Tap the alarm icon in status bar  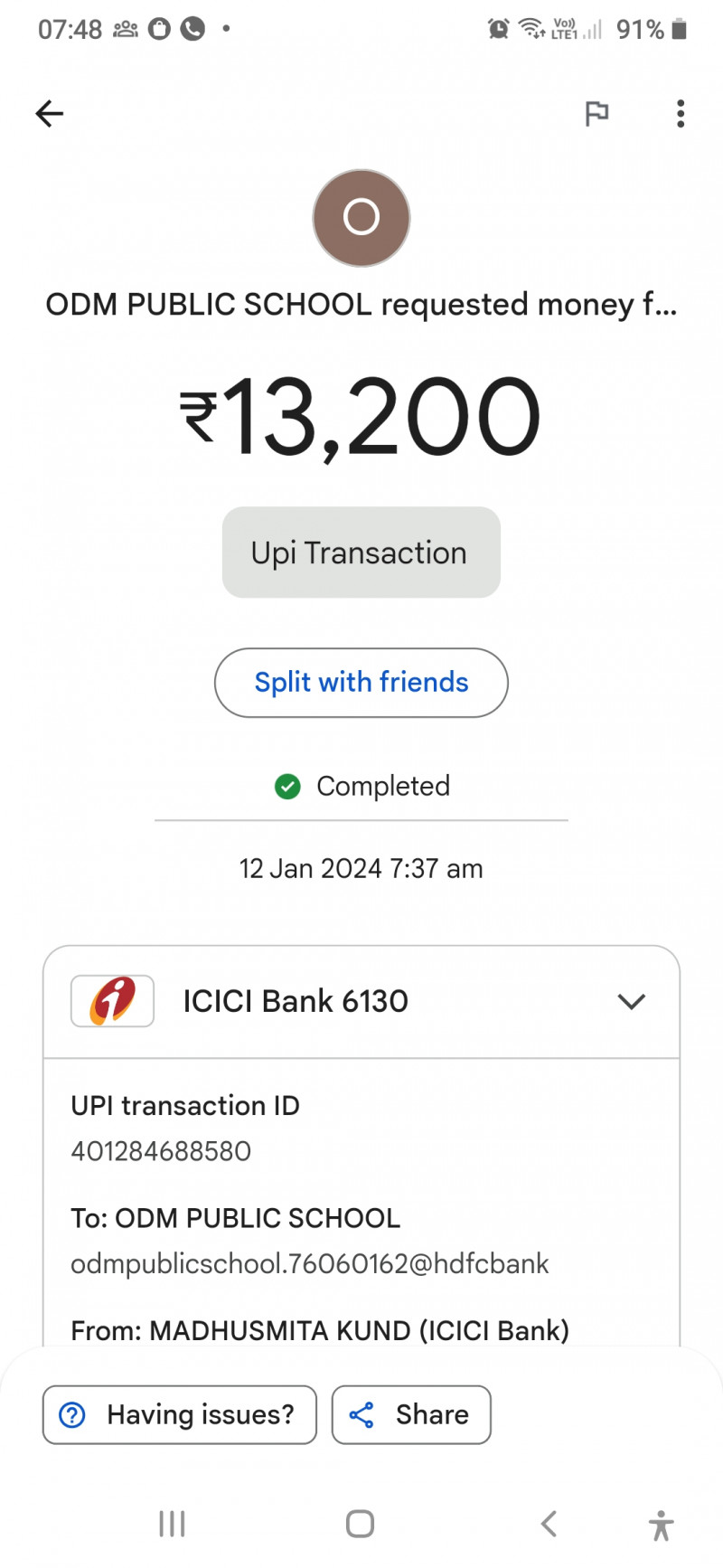coord(498,29)
